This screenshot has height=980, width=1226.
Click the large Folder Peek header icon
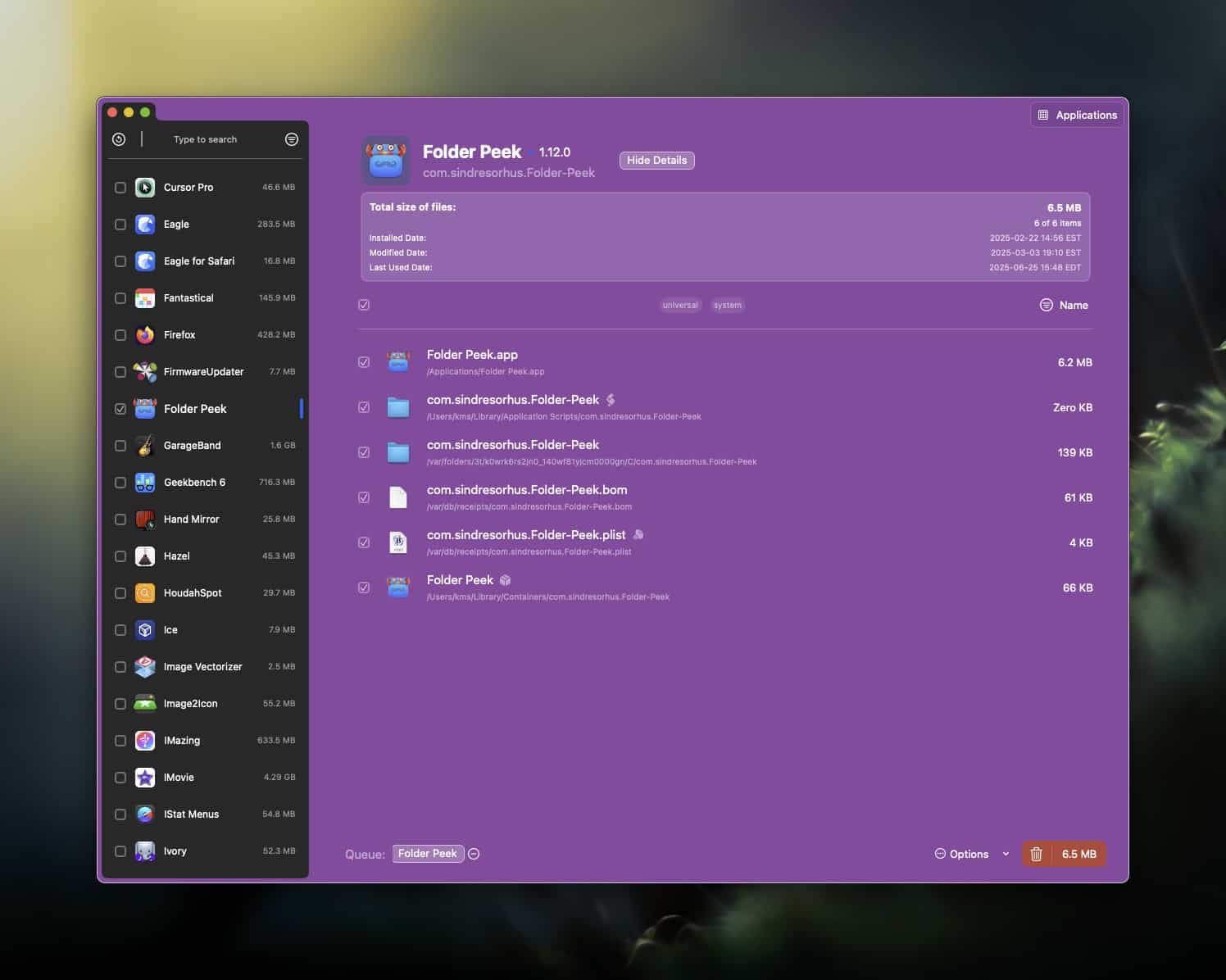coord(386,161)
